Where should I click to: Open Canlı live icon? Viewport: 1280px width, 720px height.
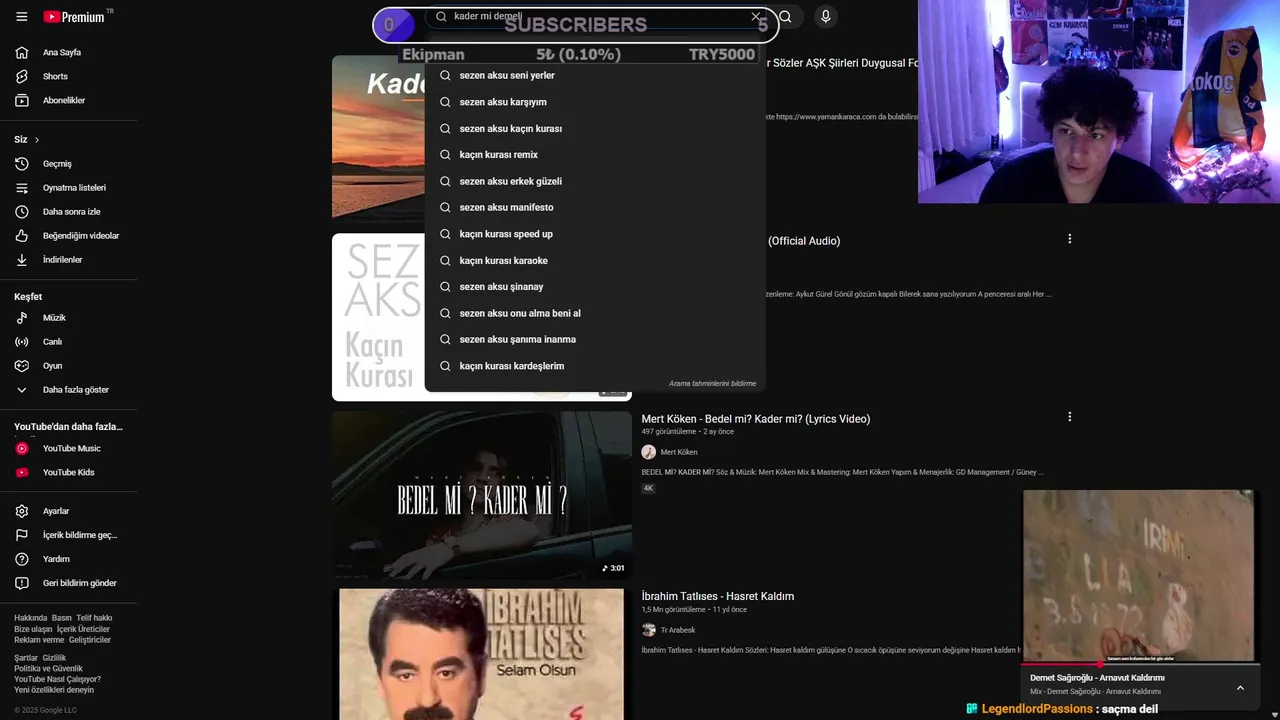[21, 342]
